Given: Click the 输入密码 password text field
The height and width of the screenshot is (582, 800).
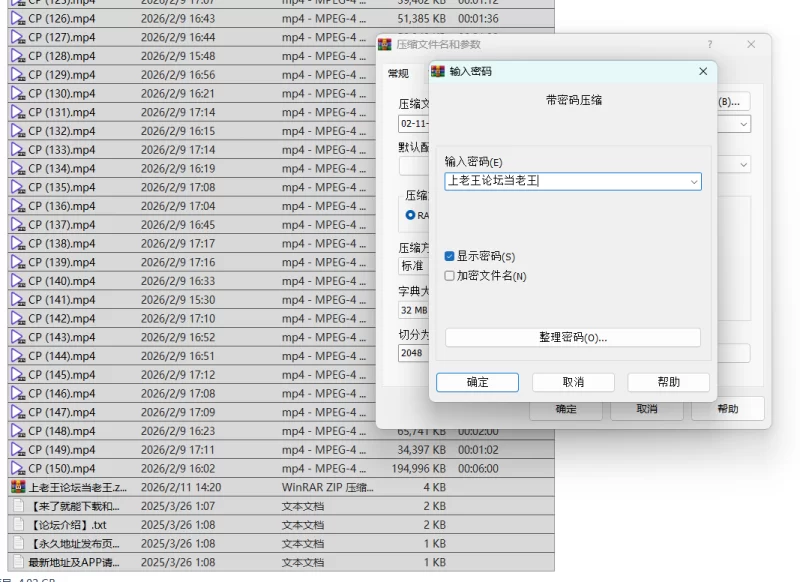Looking at the screenshot, I should pos(565,182).
